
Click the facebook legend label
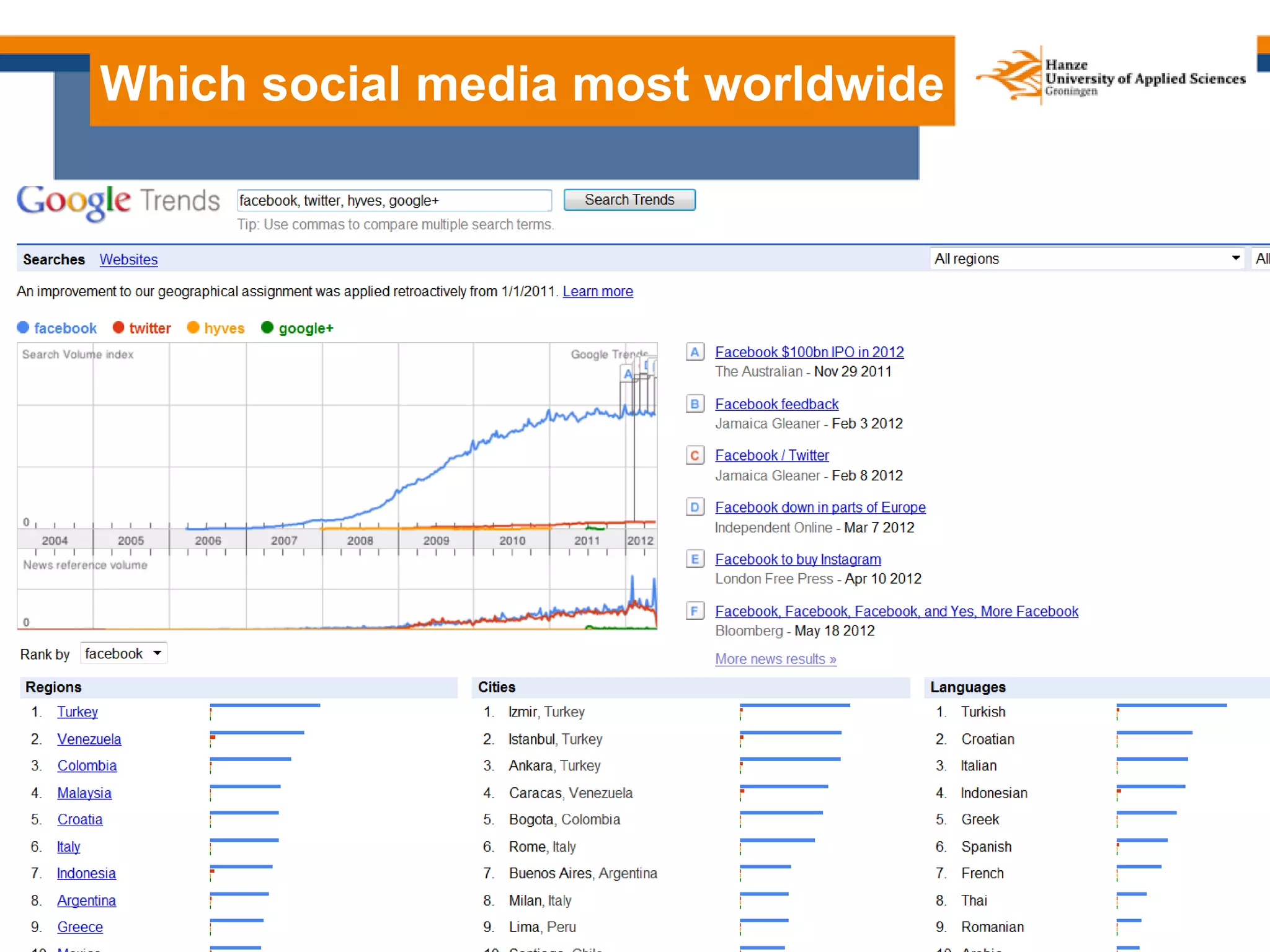65,328
